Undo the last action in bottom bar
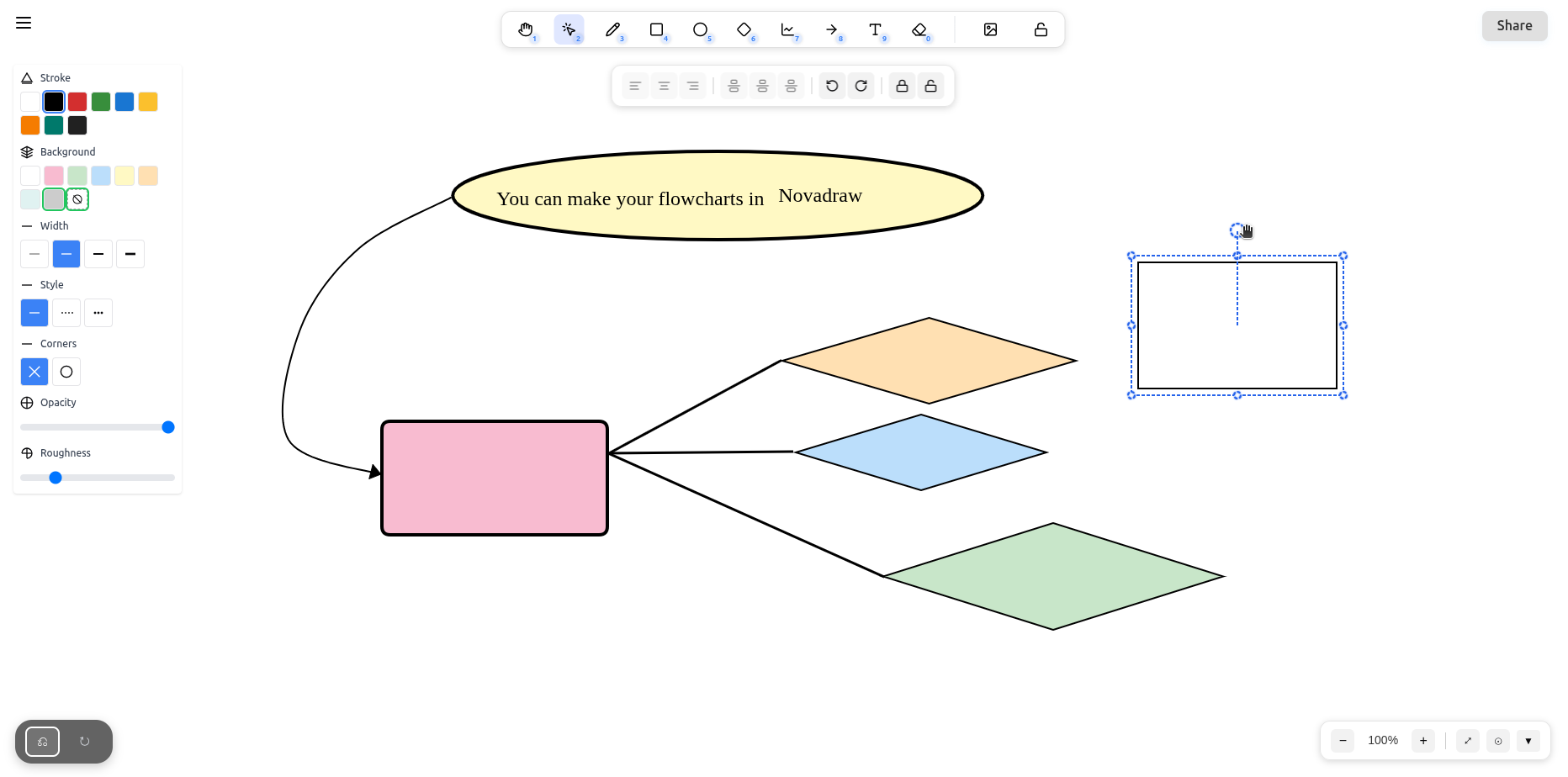1568x777 pixels. click(43, 742)
